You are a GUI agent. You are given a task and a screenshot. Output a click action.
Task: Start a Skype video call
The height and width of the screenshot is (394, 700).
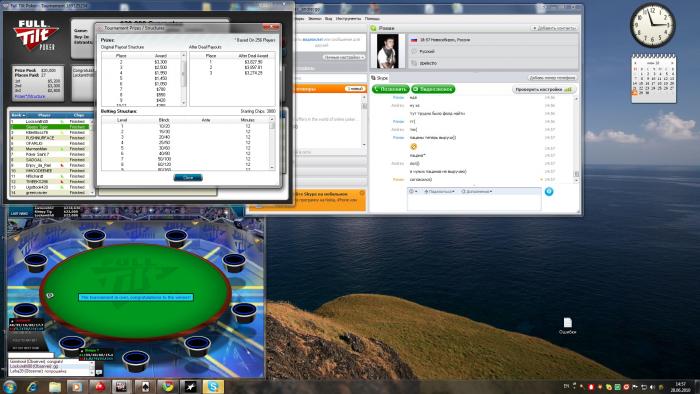433,89
